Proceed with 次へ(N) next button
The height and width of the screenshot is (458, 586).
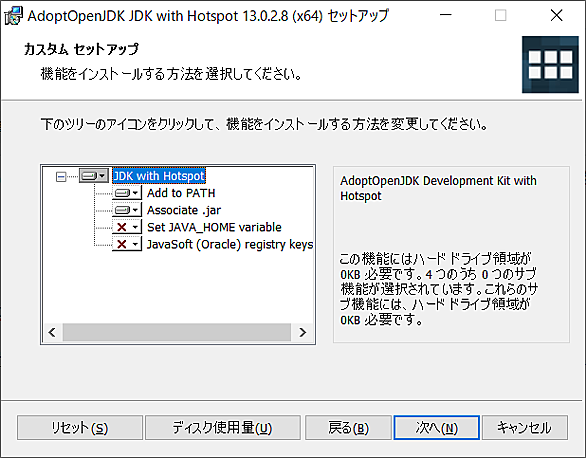point(437,428)
